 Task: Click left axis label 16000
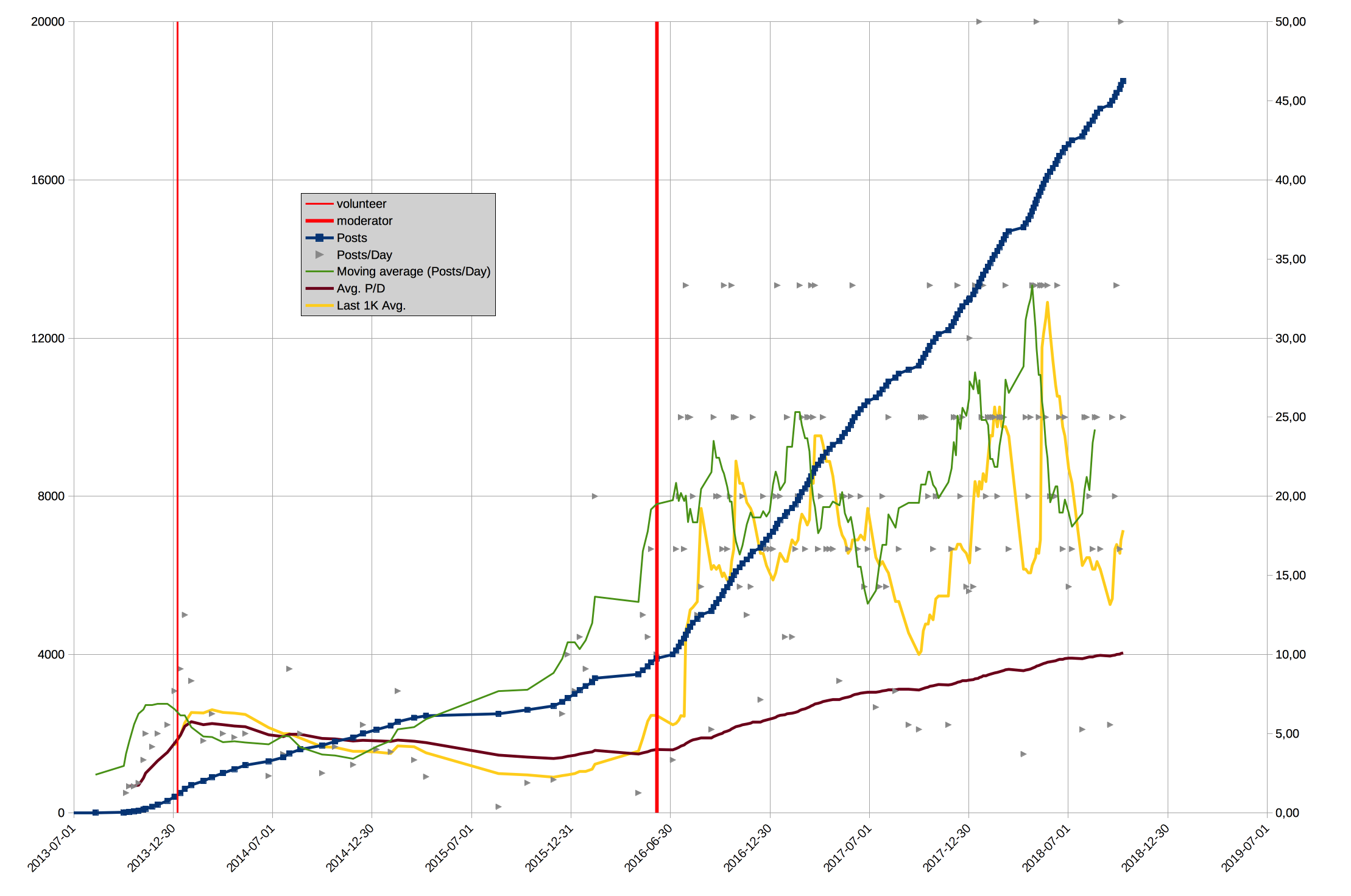[x=48, y=180]
